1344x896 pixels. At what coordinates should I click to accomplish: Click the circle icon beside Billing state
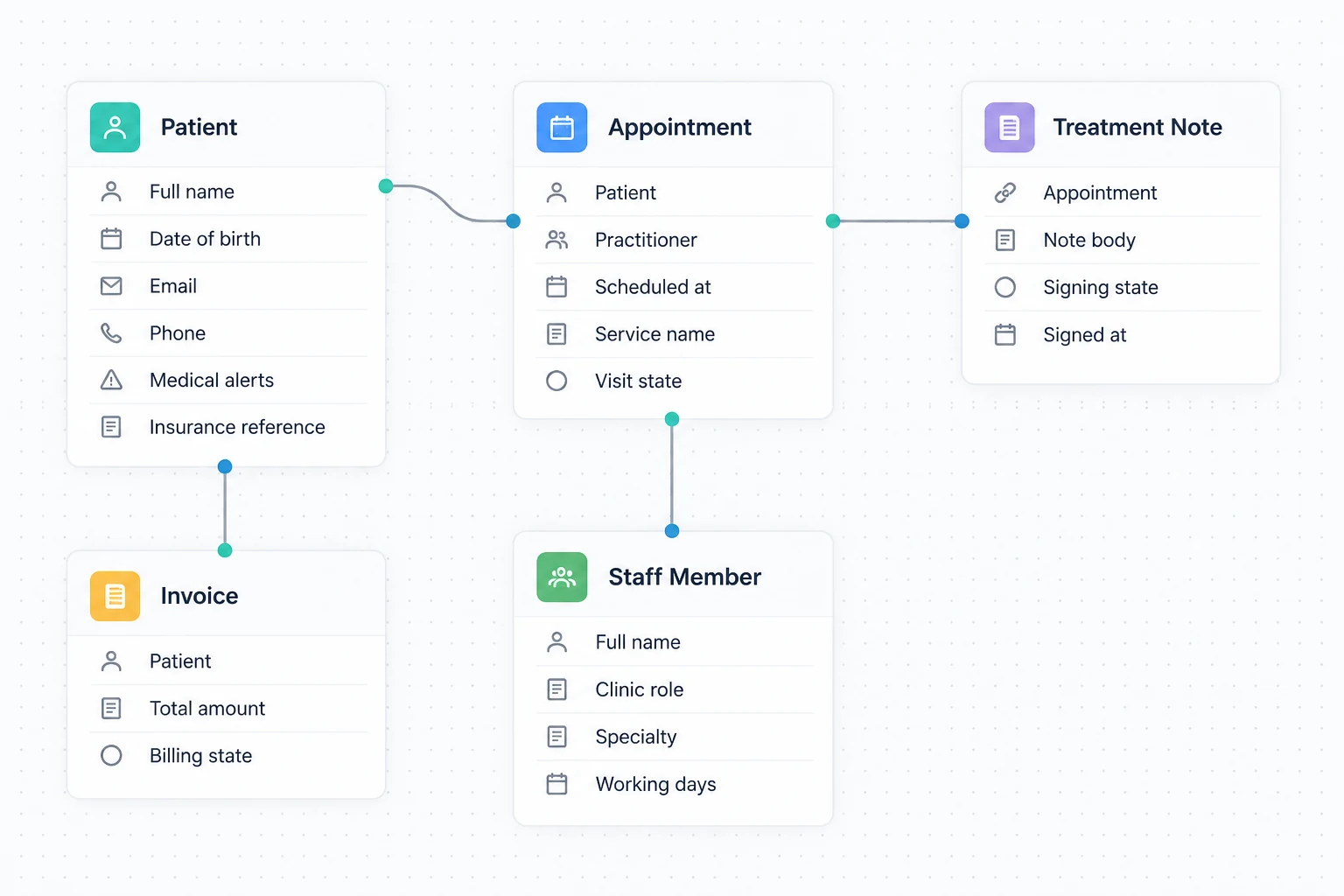[111, 755]
